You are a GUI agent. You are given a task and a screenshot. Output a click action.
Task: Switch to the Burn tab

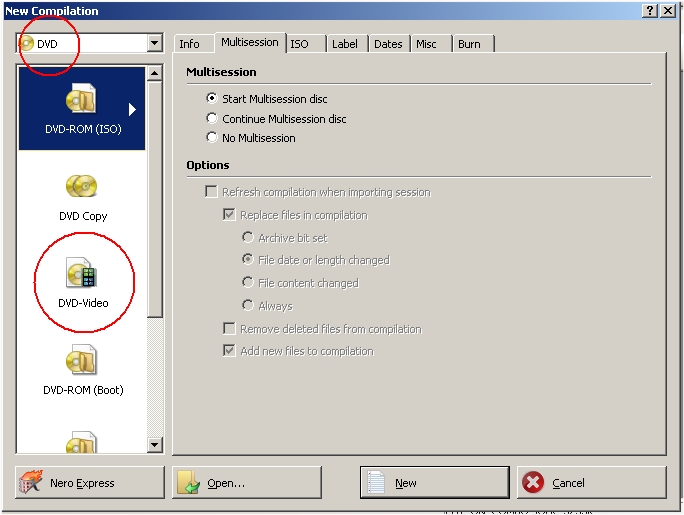pos(473,44)
